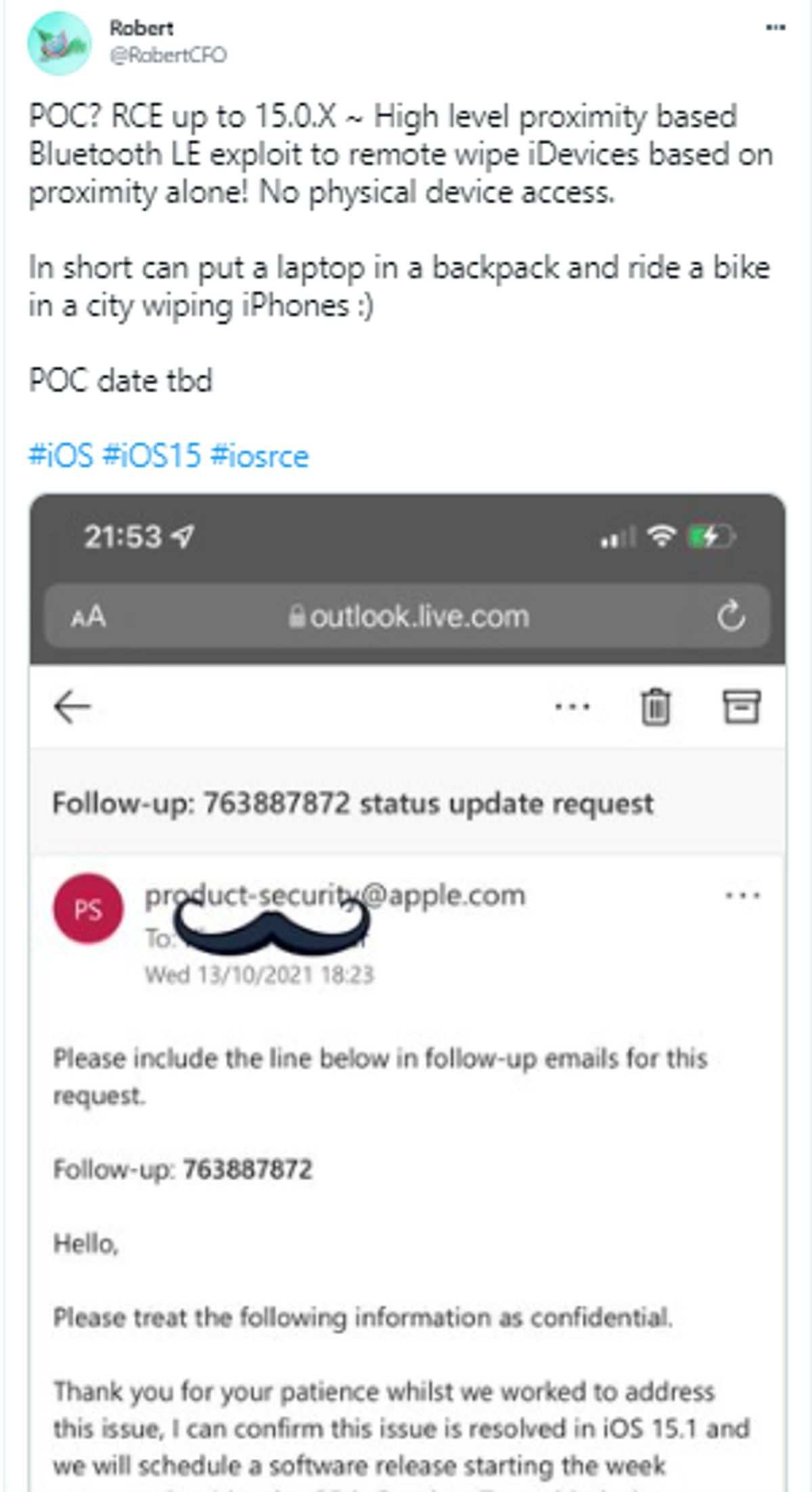This screenshot has width=812, height=1492.
Task: Click the Robert display name
Action: tap(141, 28)
